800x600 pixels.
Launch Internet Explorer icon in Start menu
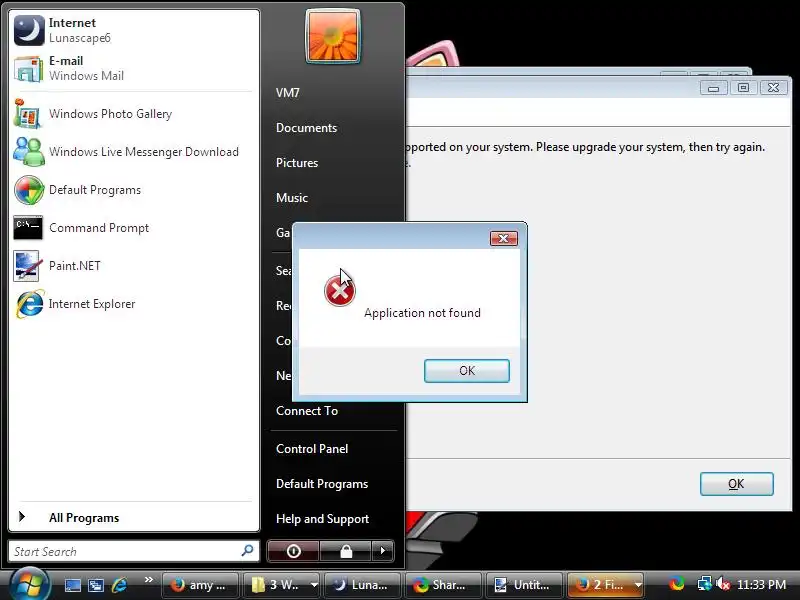(x=29, y=304)
